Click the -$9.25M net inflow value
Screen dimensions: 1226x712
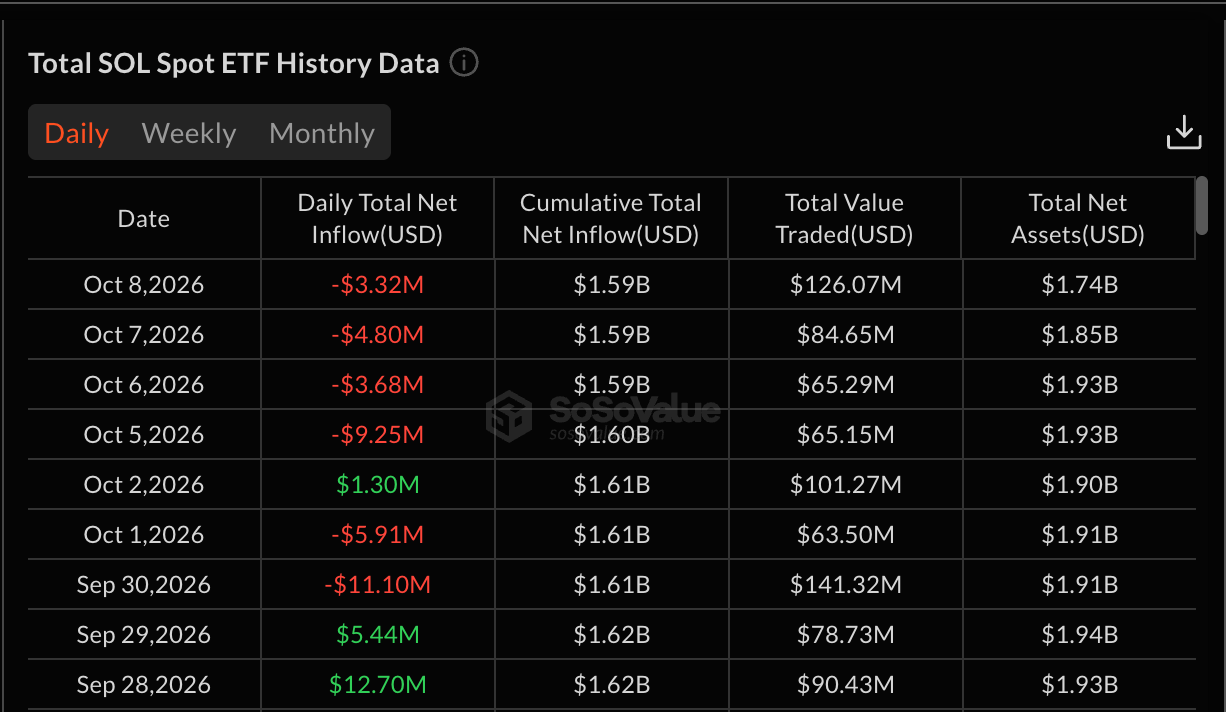coord(377,435)
